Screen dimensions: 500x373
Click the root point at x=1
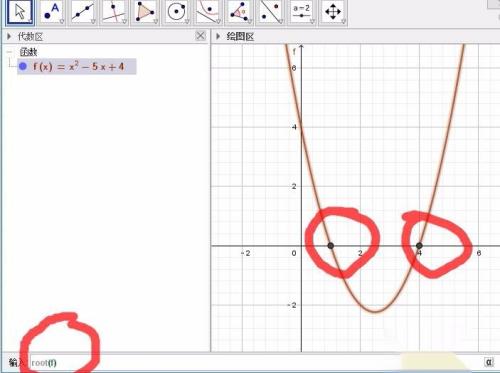click(x=330, y=246)
